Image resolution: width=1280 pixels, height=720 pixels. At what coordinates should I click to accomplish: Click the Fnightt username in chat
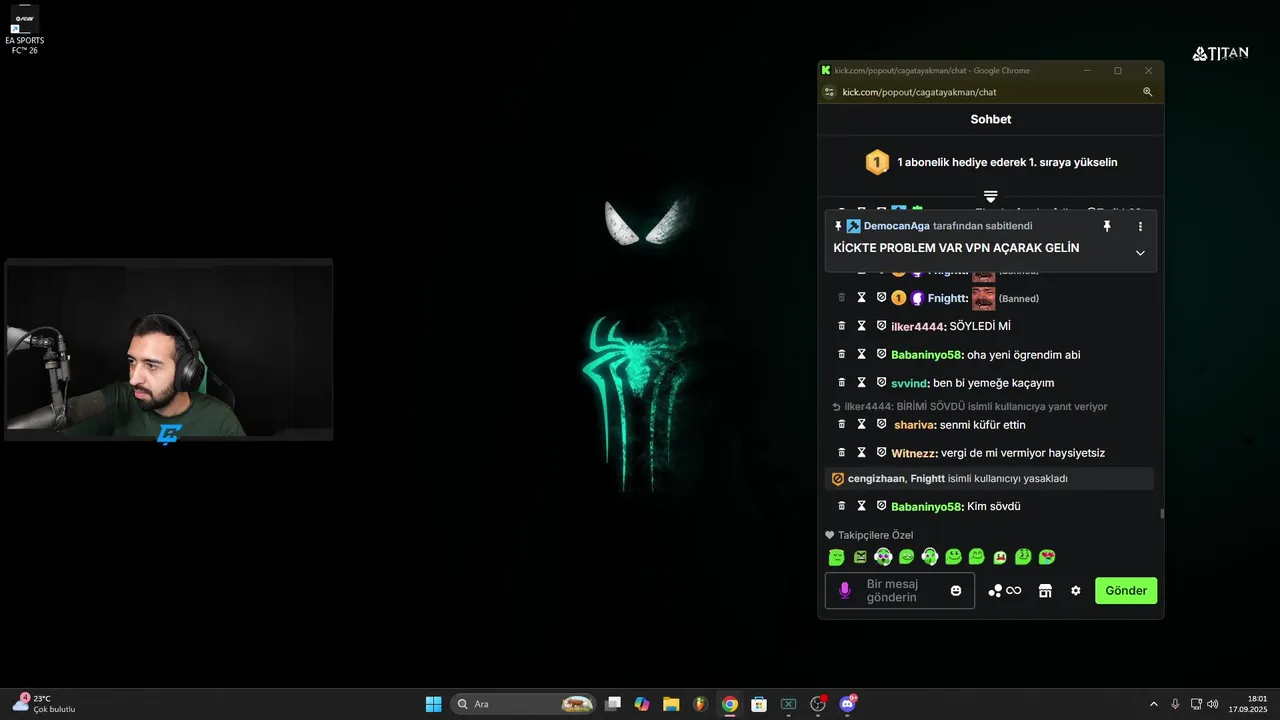click(x=947, y=298)
